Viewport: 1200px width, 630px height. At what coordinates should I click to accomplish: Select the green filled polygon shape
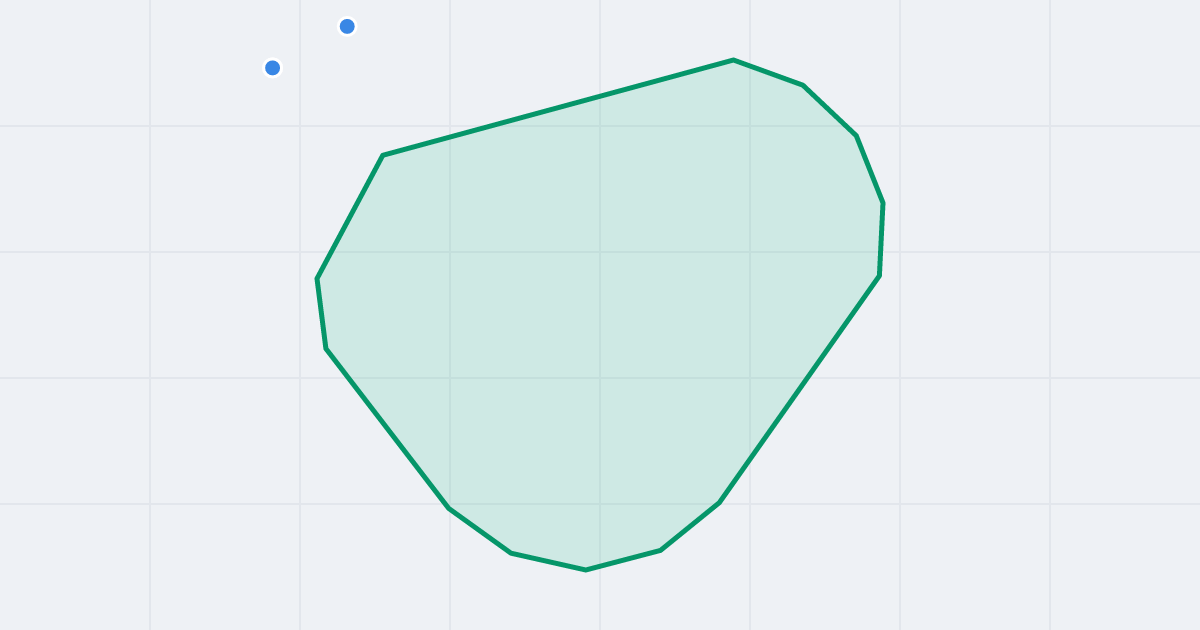(600, 315)
